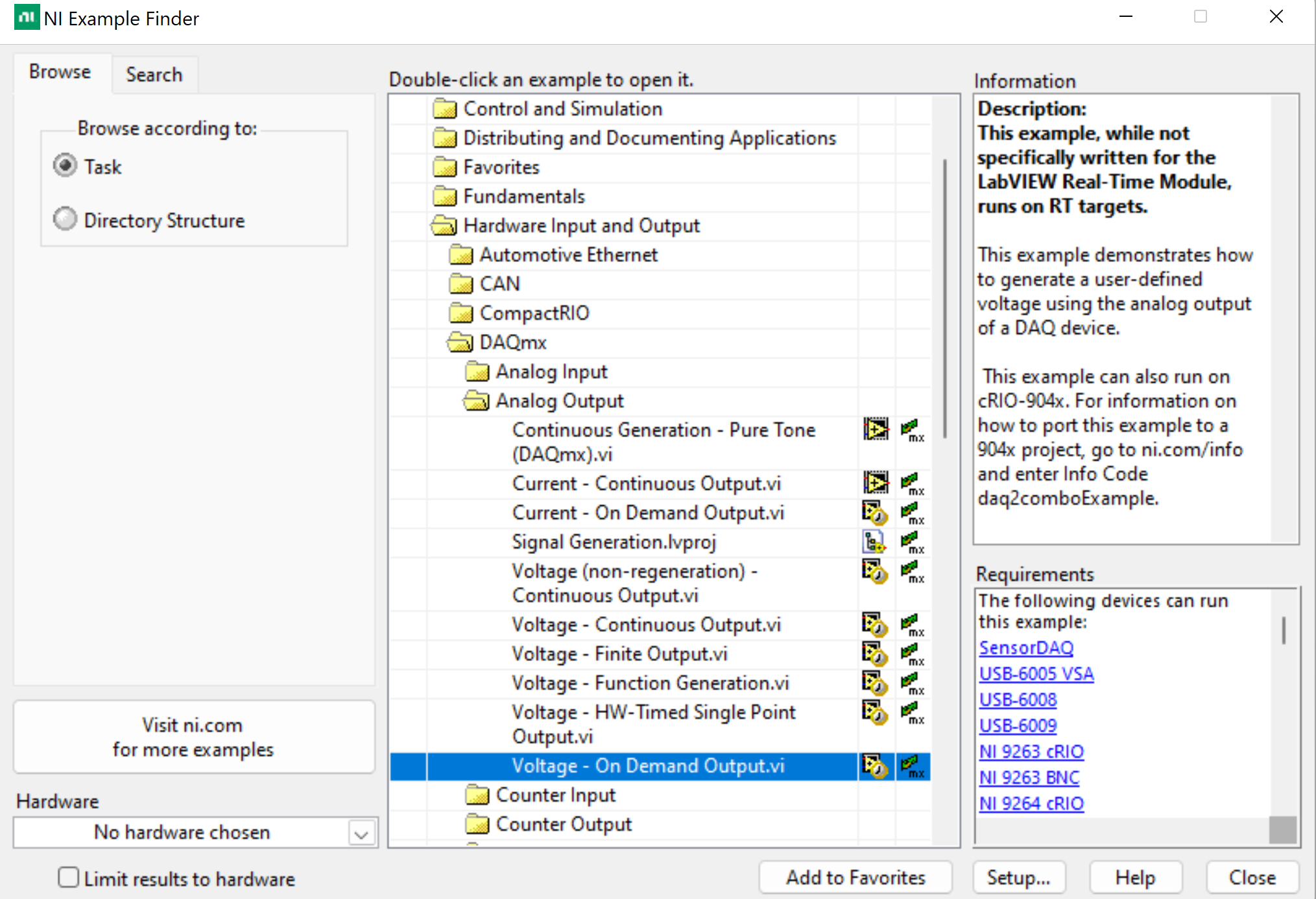The height and width of the screenshot is (899, 1316).
Task: Click the example list vertical scrollbar
Action: coord(944,298)
